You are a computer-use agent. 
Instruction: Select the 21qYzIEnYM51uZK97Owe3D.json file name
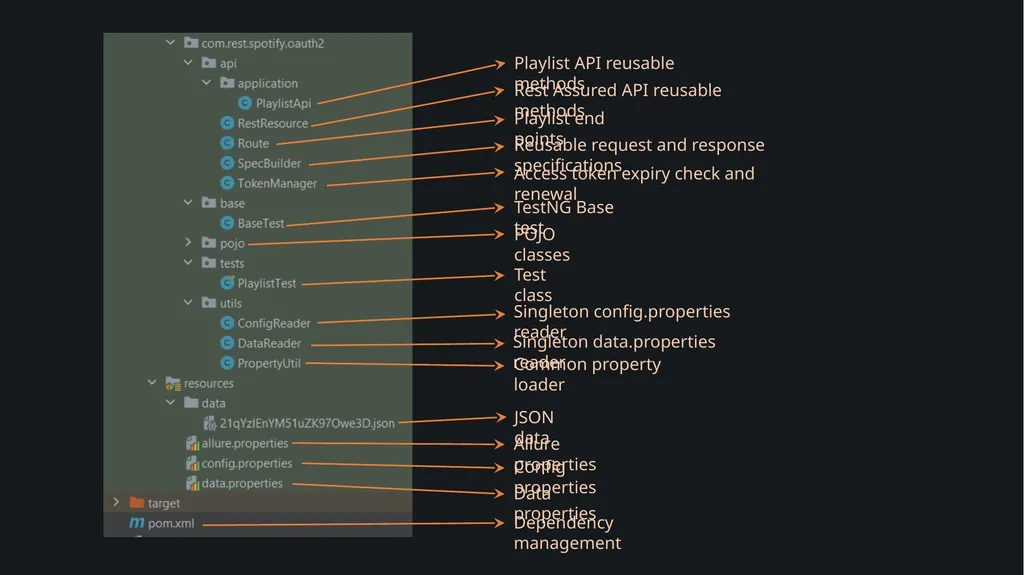(307, 423)
